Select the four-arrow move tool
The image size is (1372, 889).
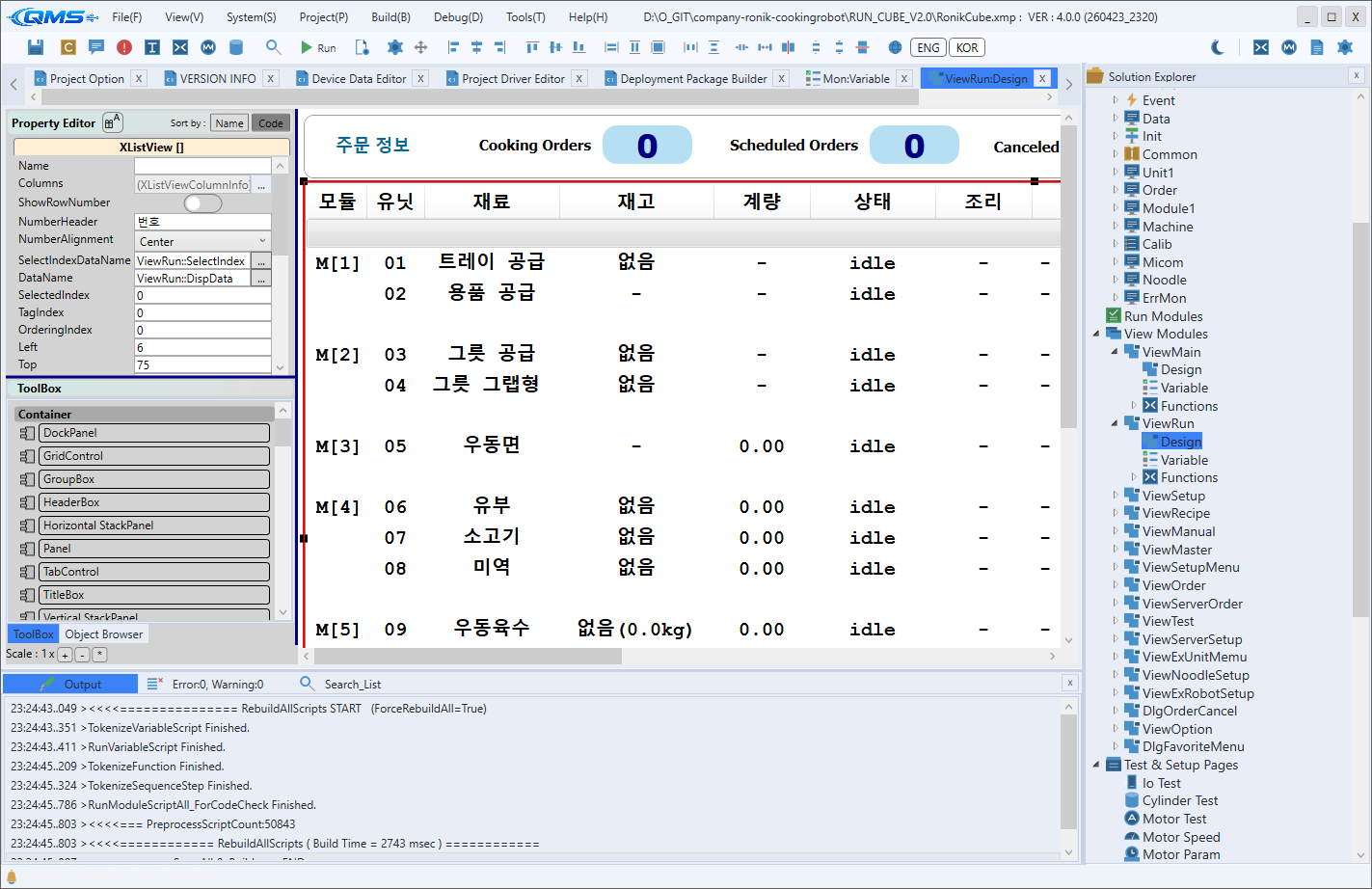pos(420,47)
